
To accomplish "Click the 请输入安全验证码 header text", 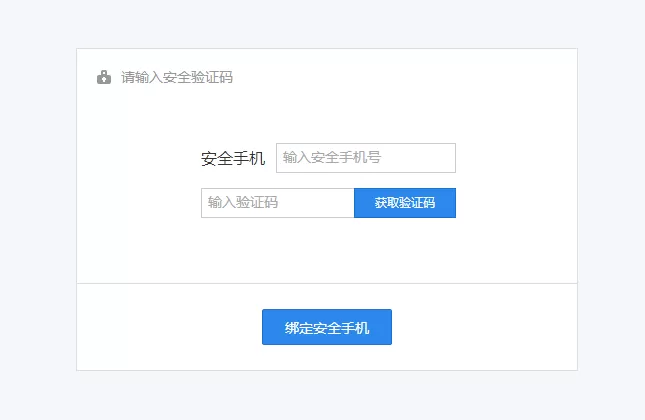I will [x=177, y=77].
